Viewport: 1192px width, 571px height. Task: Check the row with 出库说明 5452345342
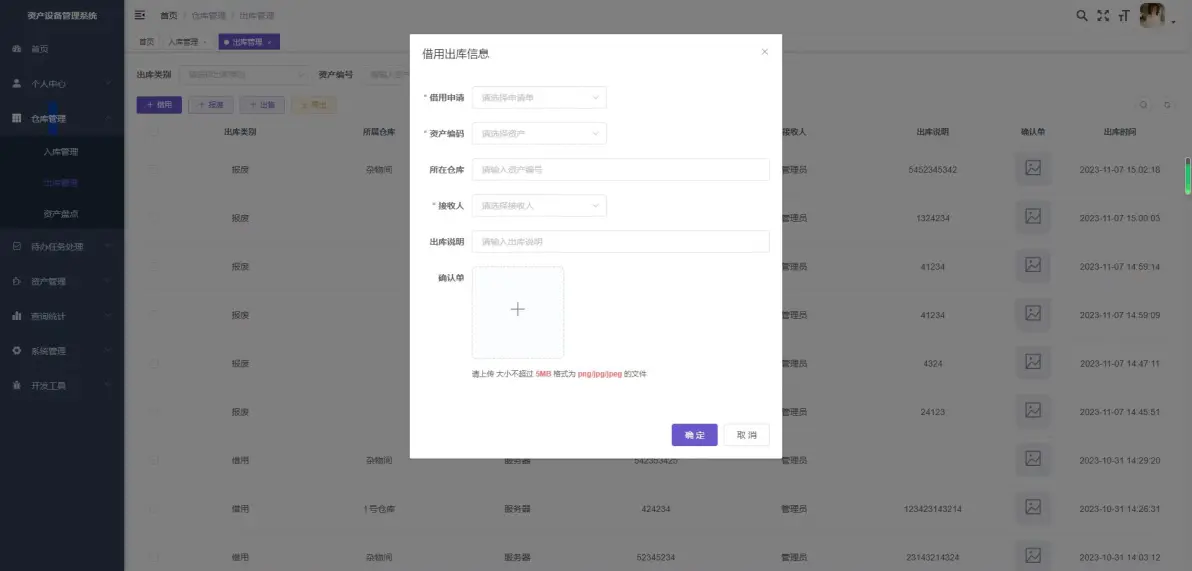[x=154, y=169]
